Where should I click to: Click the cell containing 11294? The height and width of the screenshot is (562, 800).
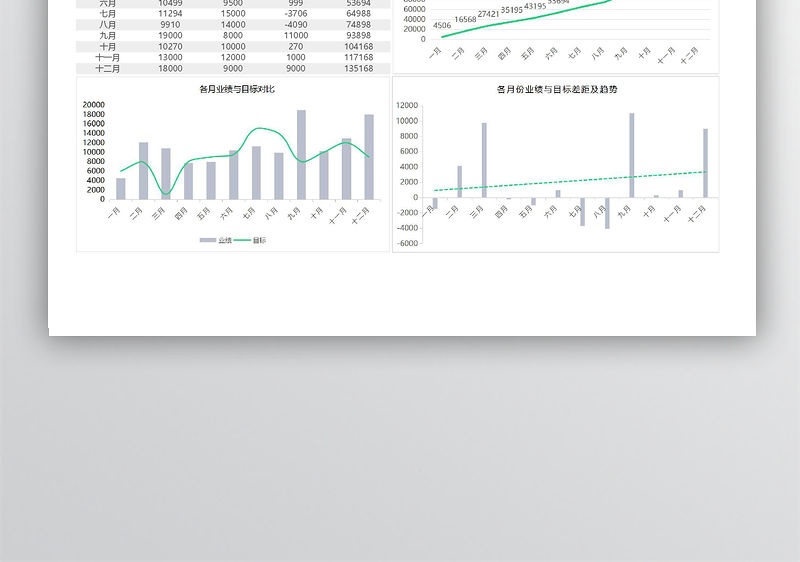[170, 14]
